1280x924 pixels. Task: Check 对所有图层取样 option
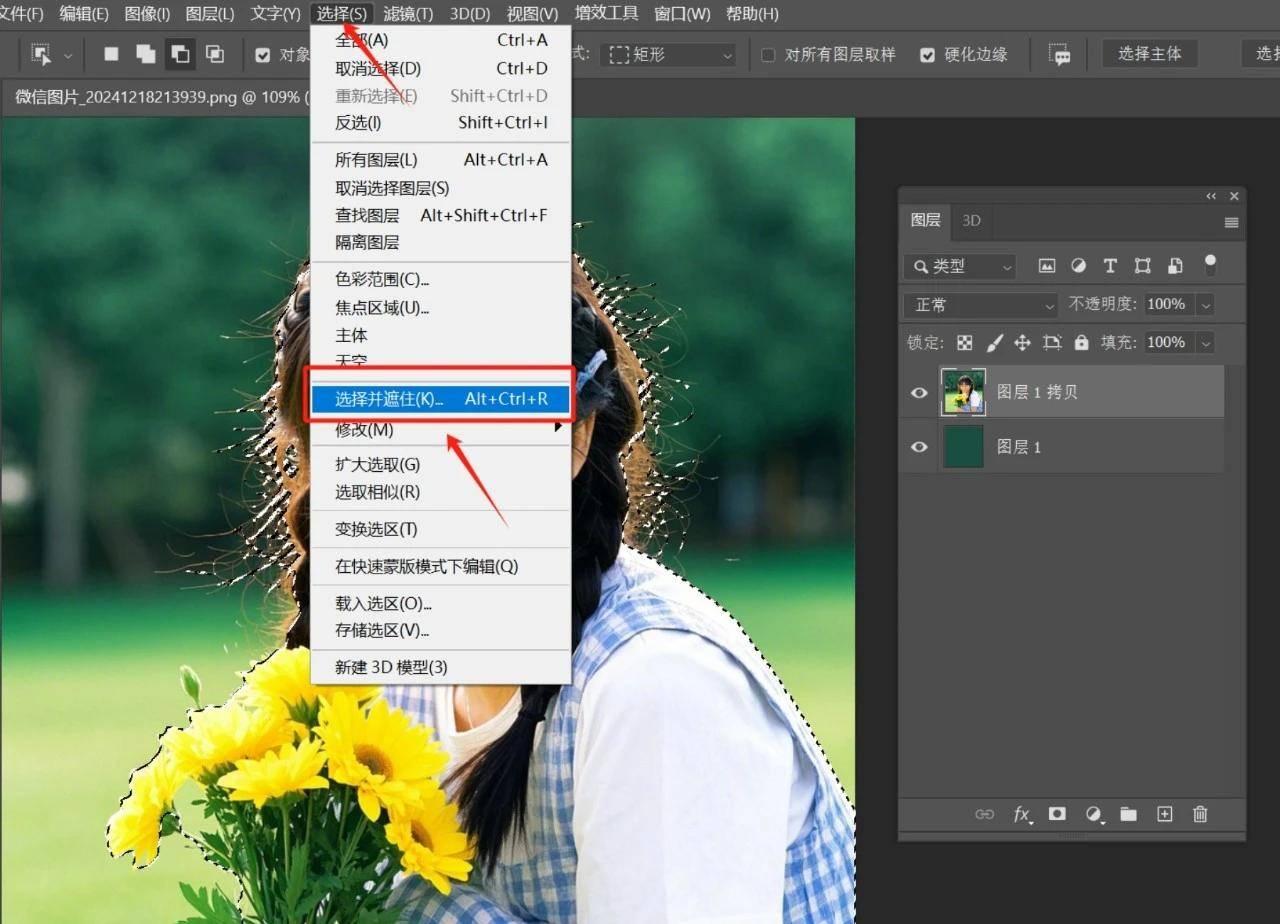click(767, 55)
